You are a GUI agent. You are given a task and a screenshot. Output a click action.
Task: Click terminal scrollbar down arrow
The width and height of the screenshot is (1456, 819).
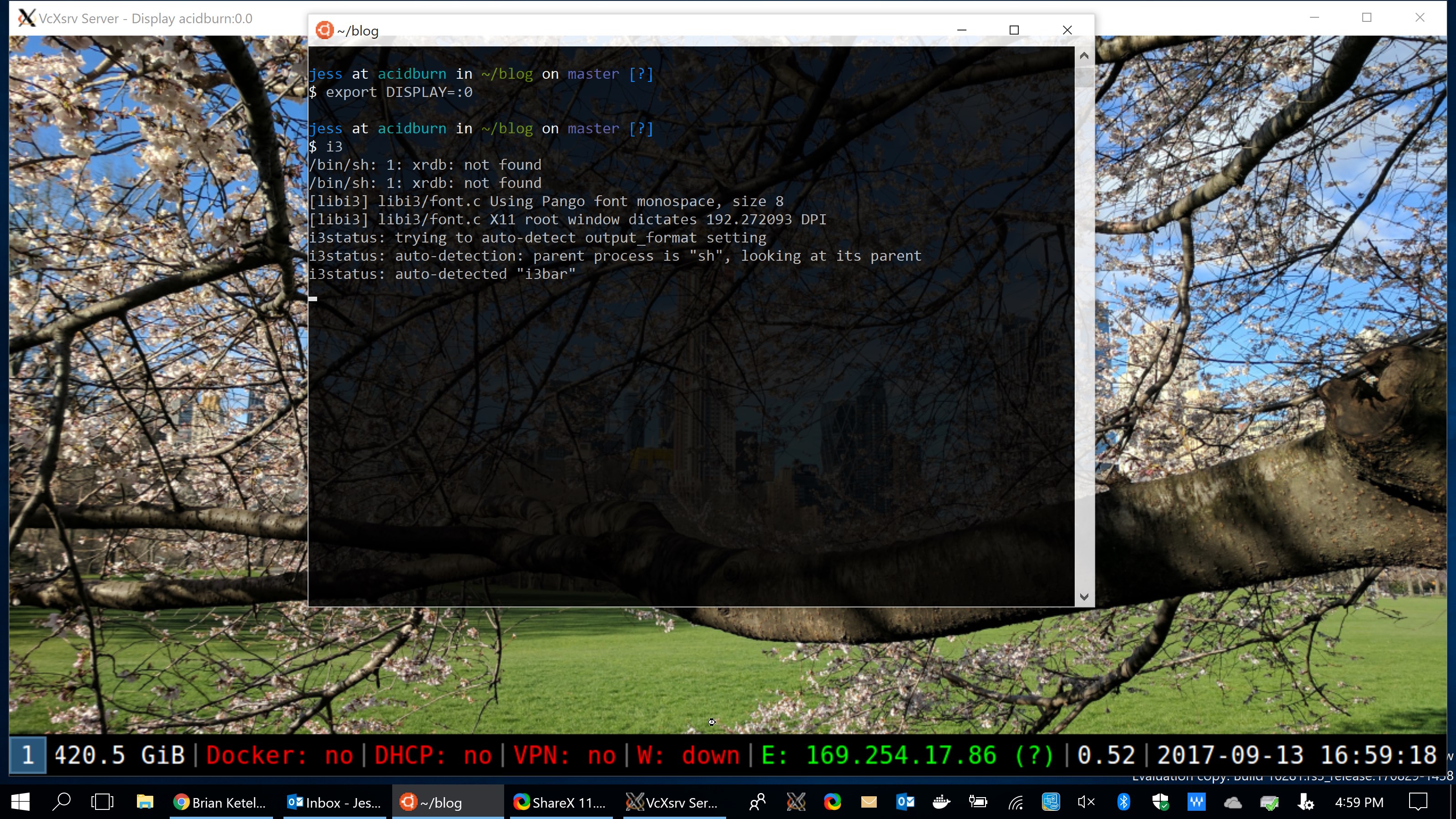pyautogui.click(x=1083, y=597)
